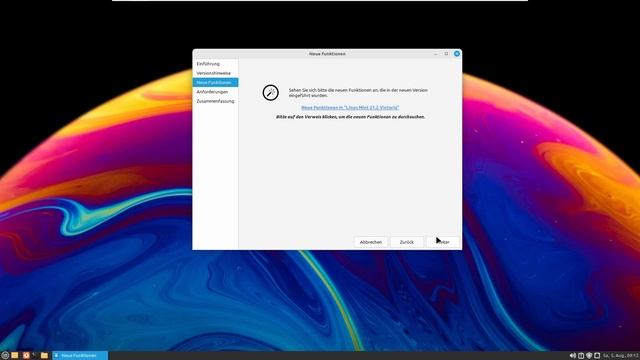
Task: Open the volume control in the tray
Action: pos(573,356)
